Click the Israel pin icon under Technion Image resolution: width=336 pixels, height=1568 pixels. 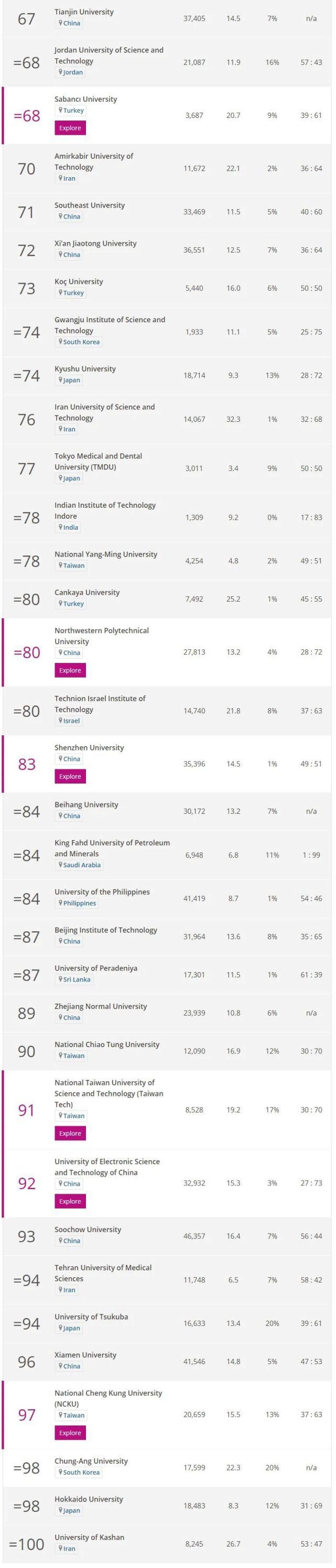coord(61,720)
